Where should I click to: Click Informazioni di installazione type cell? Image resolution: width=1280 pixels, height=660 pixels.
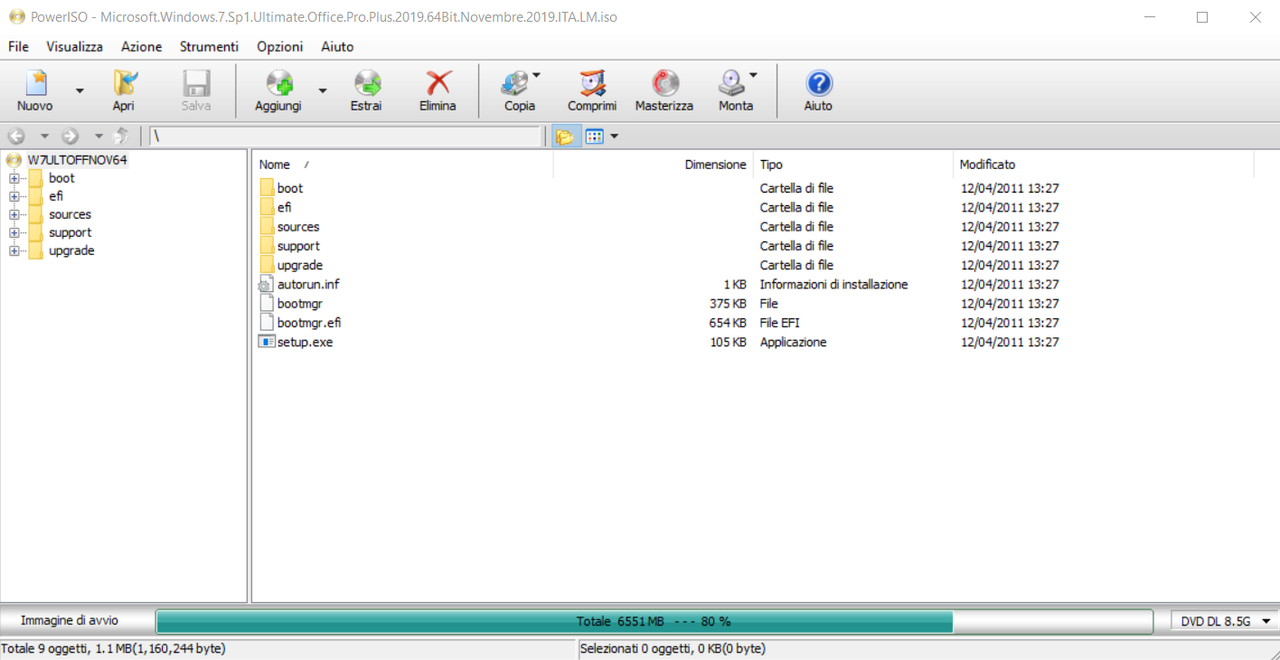tap(834, 284)
